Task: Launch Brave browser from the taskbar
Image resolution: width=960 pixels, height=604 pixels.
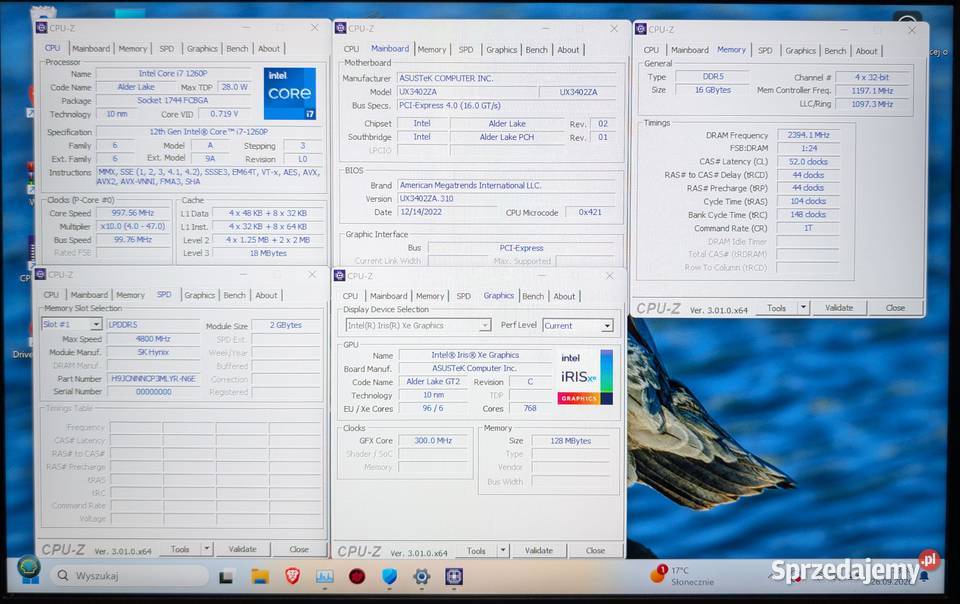Action: pos(293,576)
